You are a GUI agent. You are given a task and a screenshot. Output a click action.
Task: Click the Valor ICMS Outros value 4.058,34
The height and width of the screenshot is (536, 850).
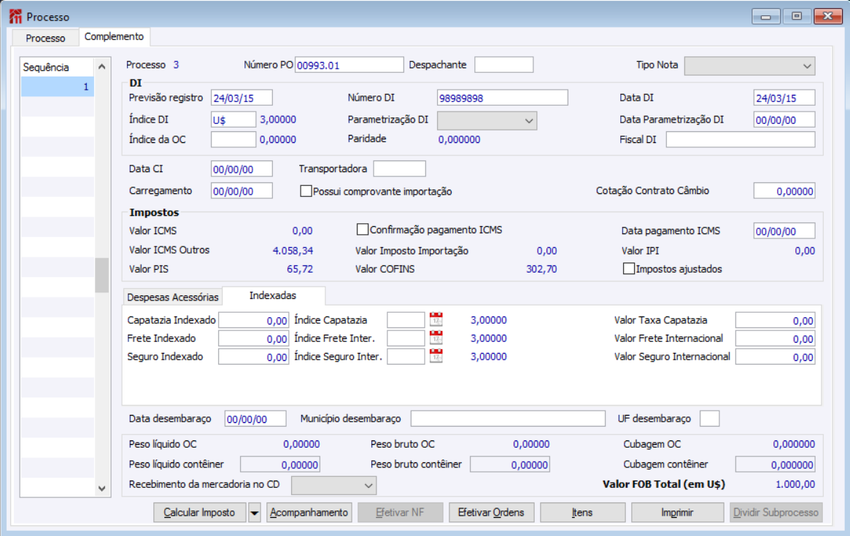tap(293, 250)
